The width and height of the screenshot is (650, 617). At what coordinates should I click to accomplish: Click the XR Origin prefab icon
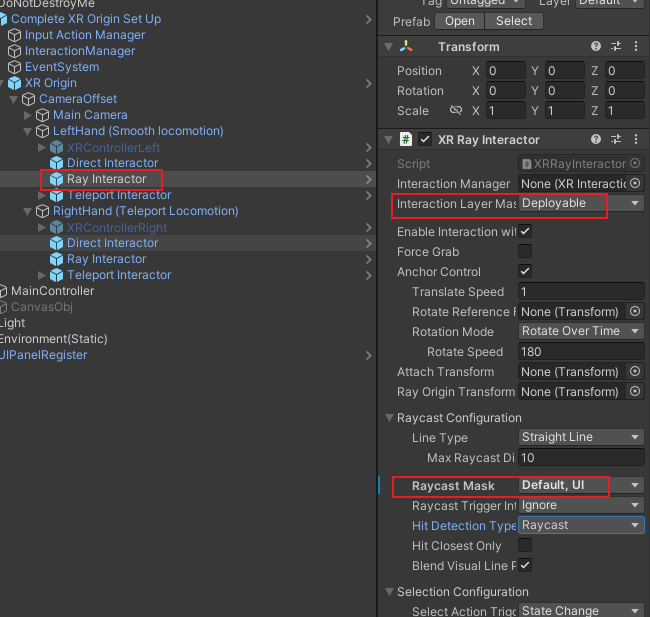pyautogui.click(x=14, y=83)
